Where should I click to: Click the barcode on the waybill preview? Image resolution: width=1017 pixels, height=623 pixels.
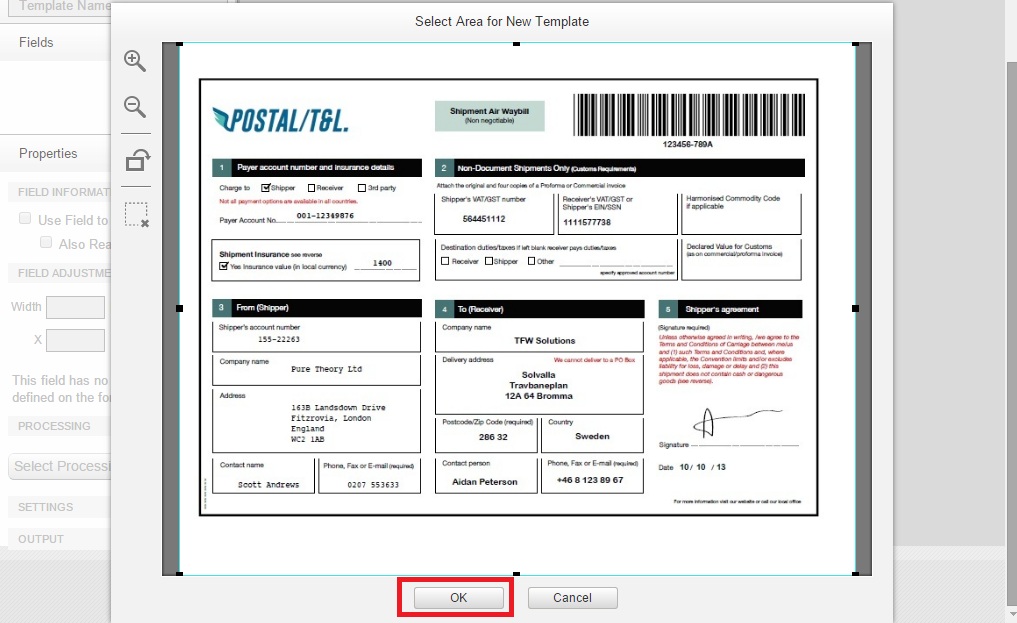coord(688,115)
